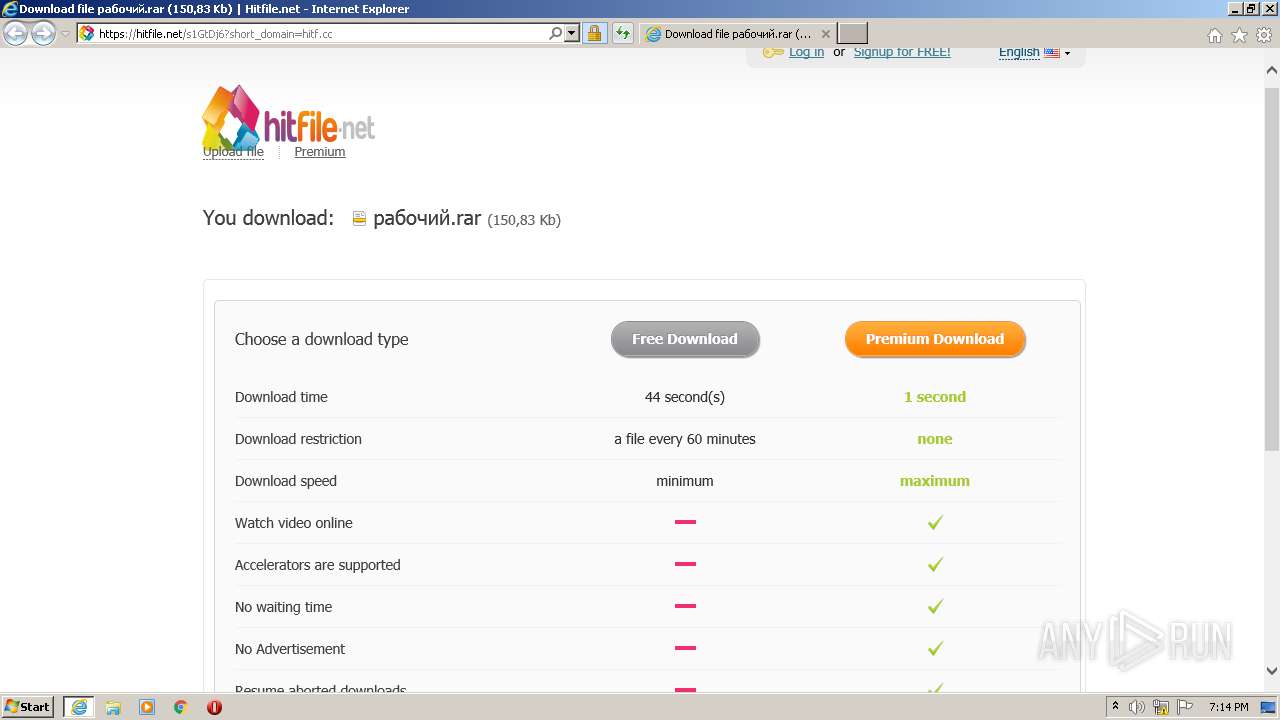
Task: Click the Premium Download button
Action: coord(935,339)
